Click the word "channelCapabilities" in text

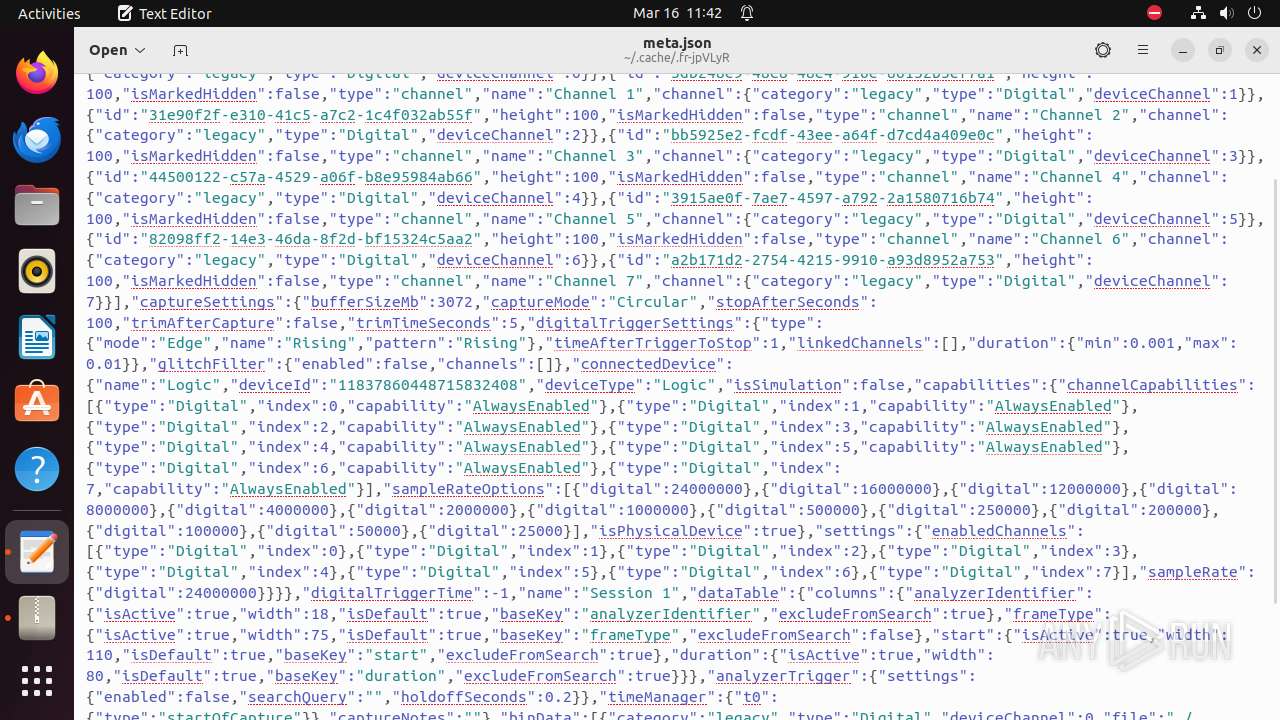1152,385
